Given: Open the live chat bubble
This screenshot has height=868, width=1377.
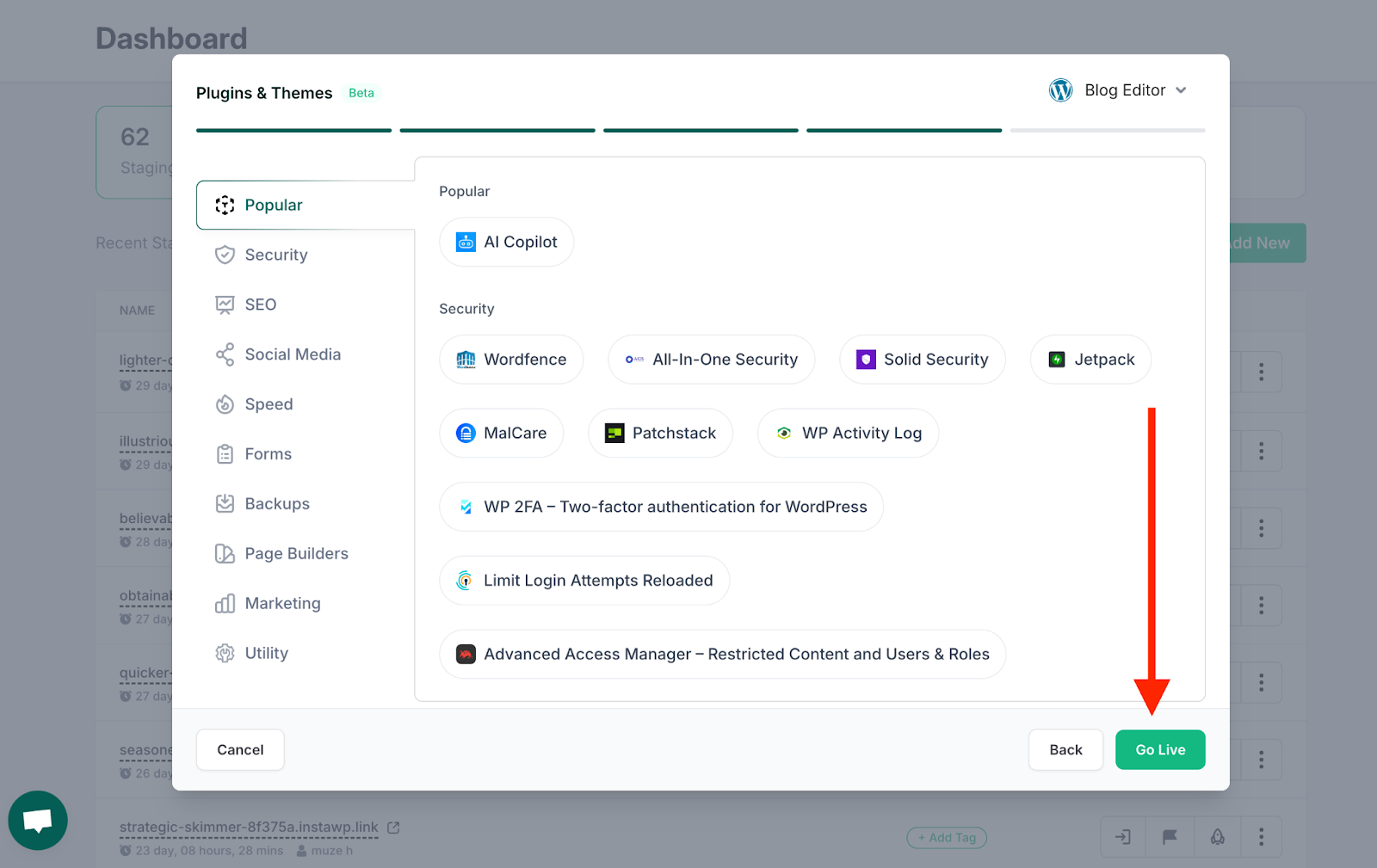Looking at the screenshot, I should (x=38, y=821).
